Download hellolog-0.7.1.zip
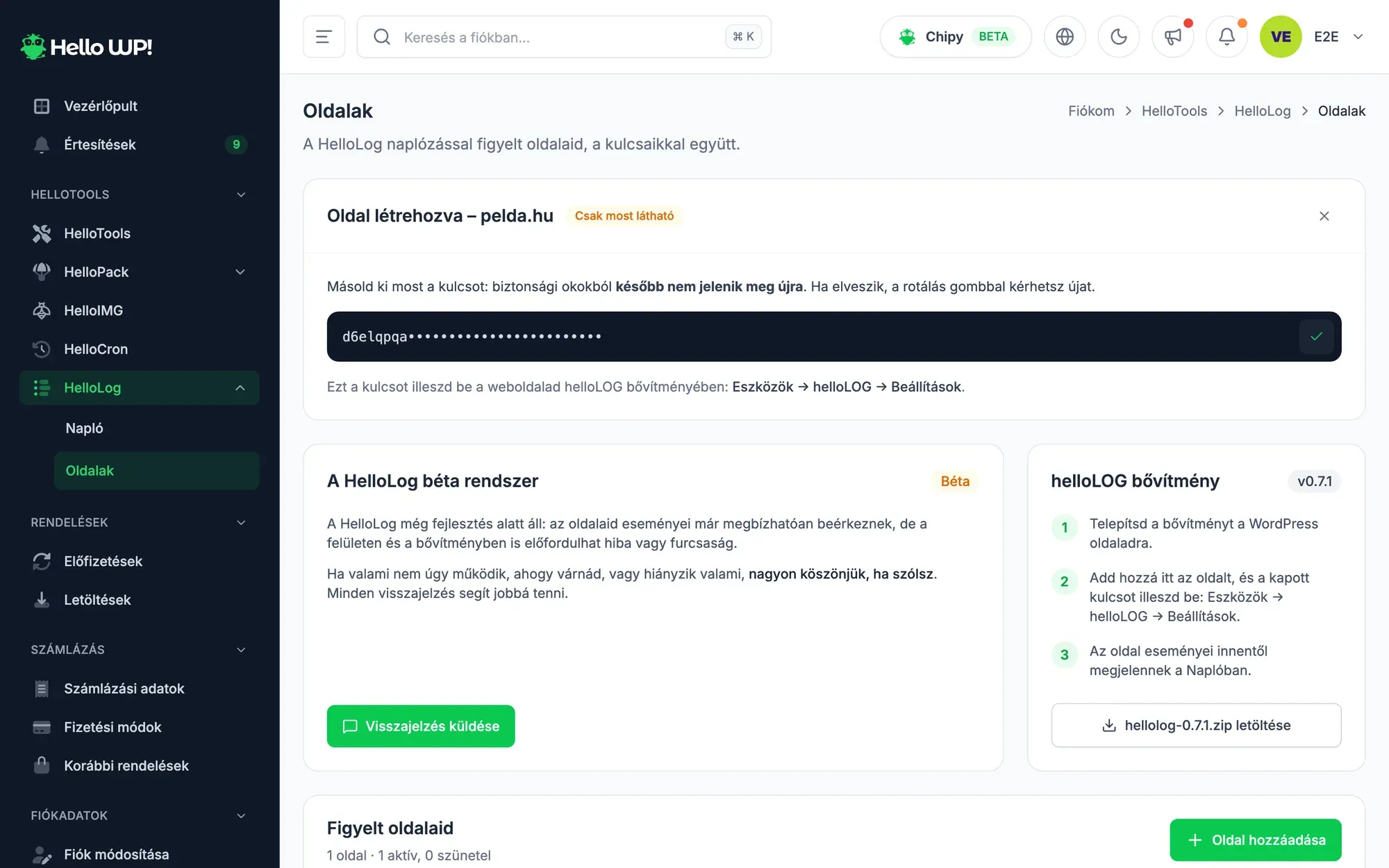The image size is (1389, 868). (x=1196, y=726)
